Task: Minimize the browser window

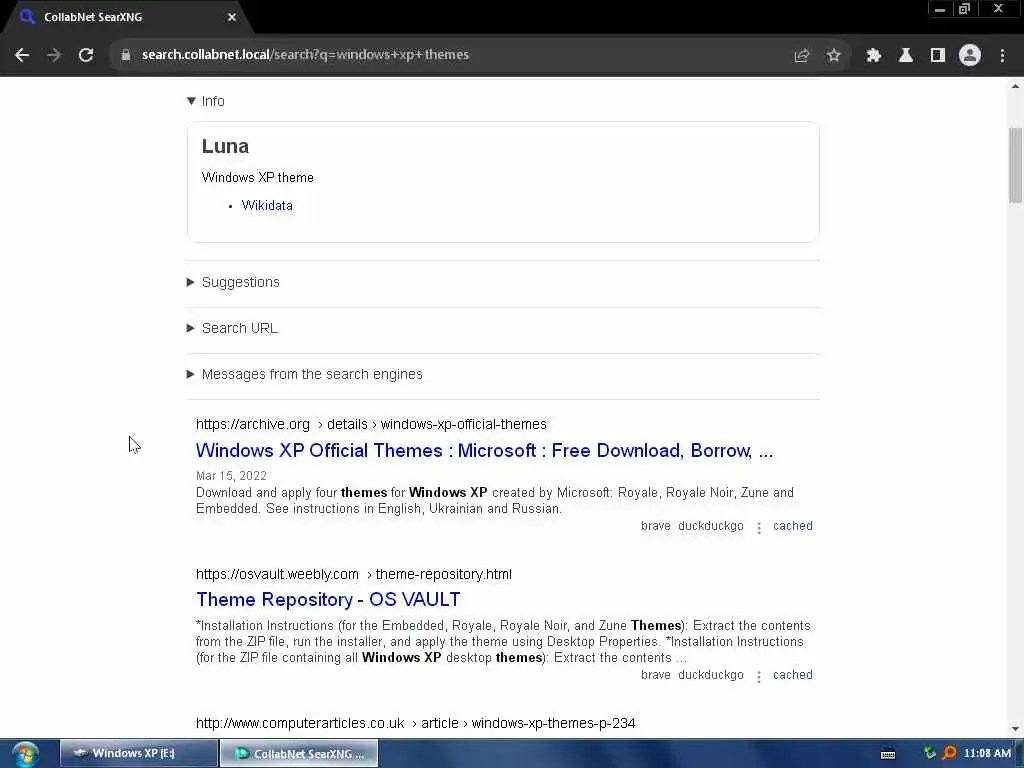Action: point(940,9)
